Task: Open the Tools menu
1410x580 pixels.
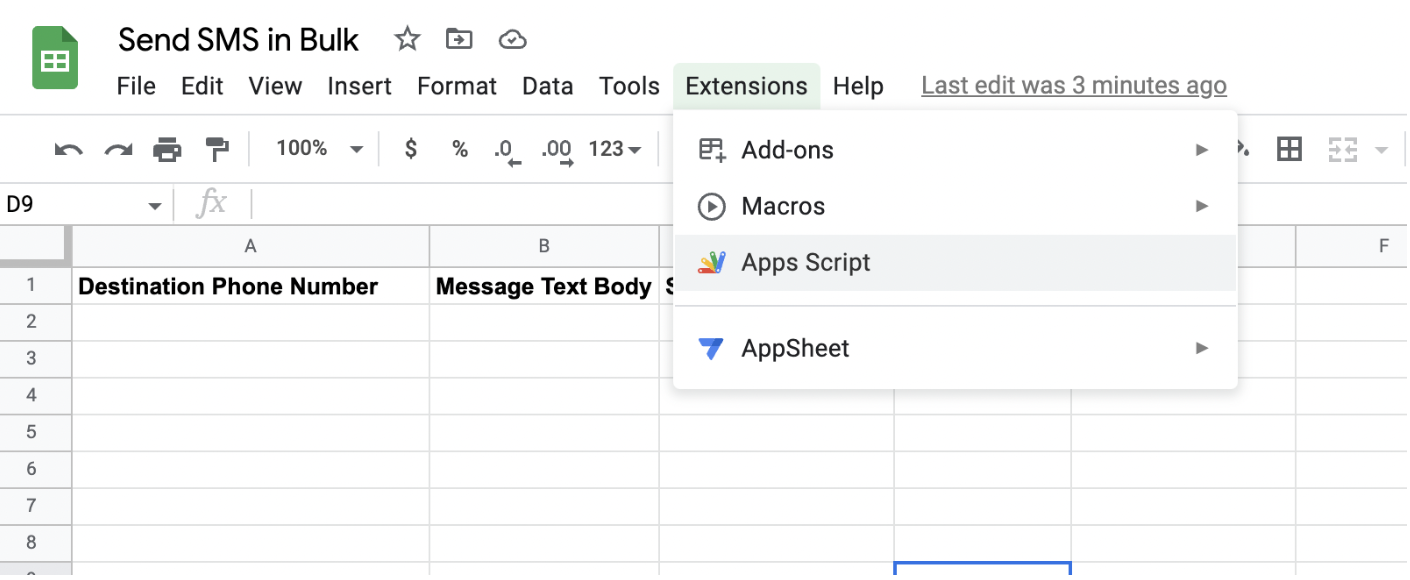Action: tap(629, 86)
